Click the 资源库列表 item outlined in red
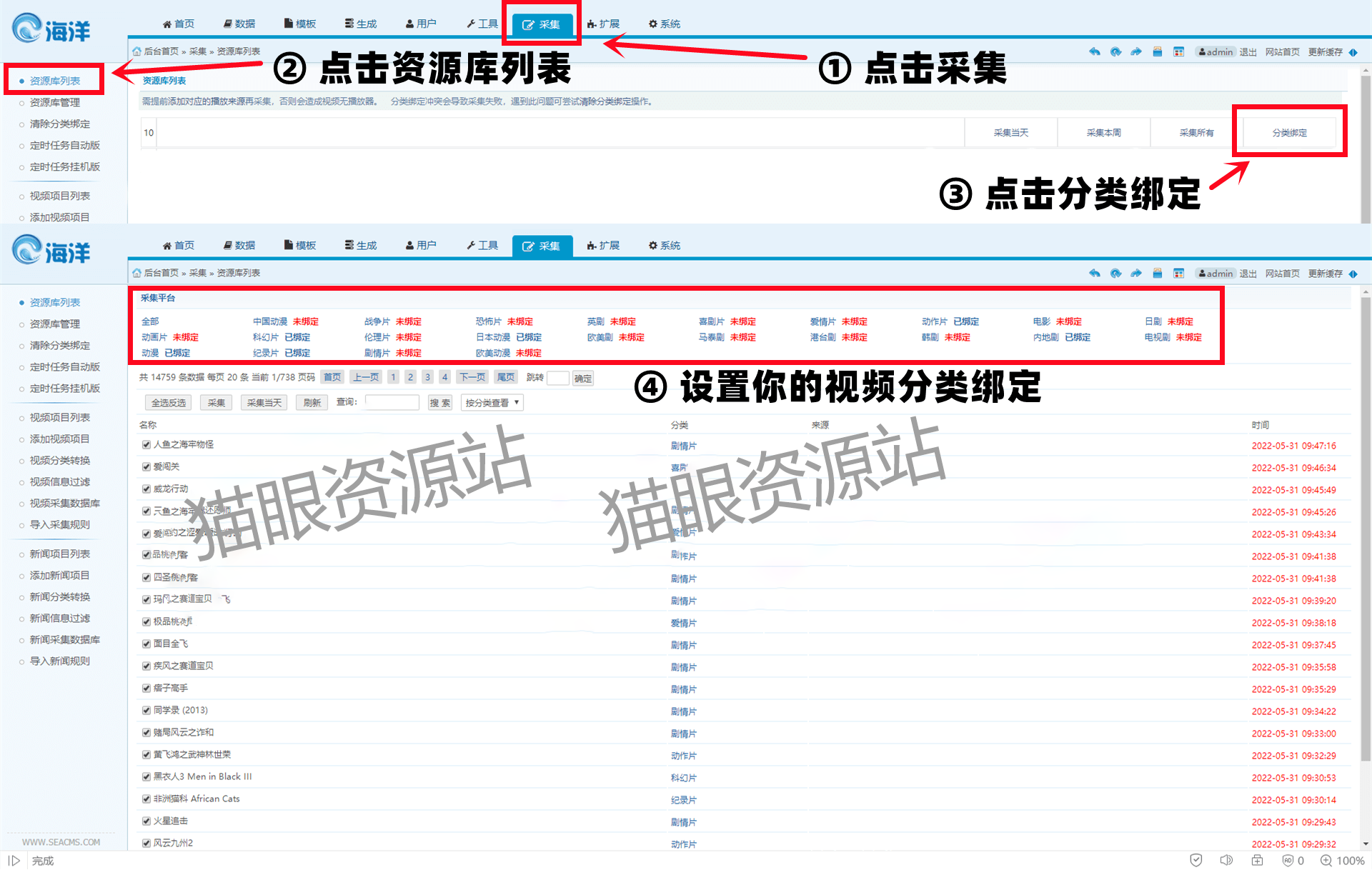 54,81
